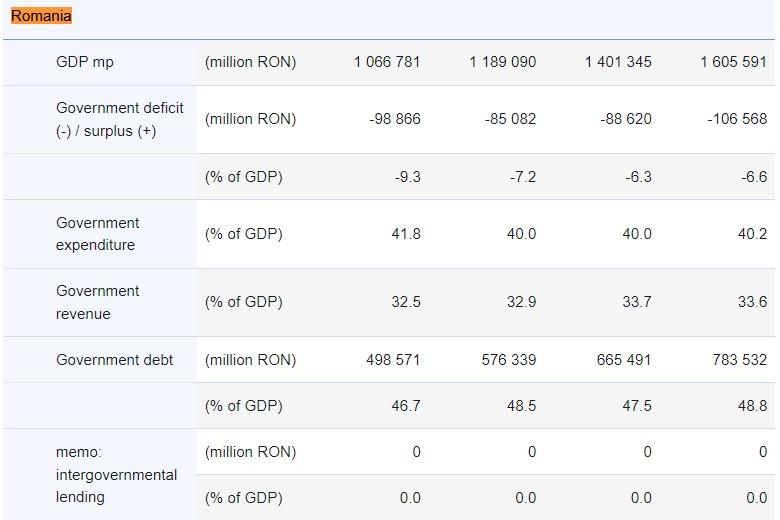The image size is (780, 520).
Task: Select the Government expenditure row label
Action: click(98, 234)
